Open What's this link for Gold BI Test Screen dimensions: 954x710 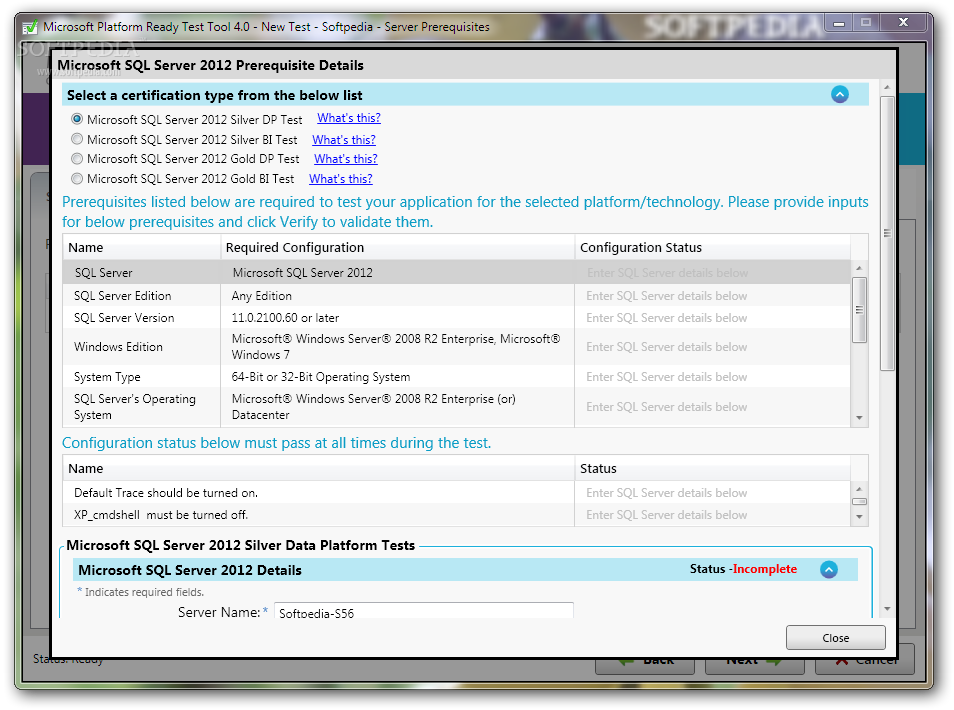341,179
